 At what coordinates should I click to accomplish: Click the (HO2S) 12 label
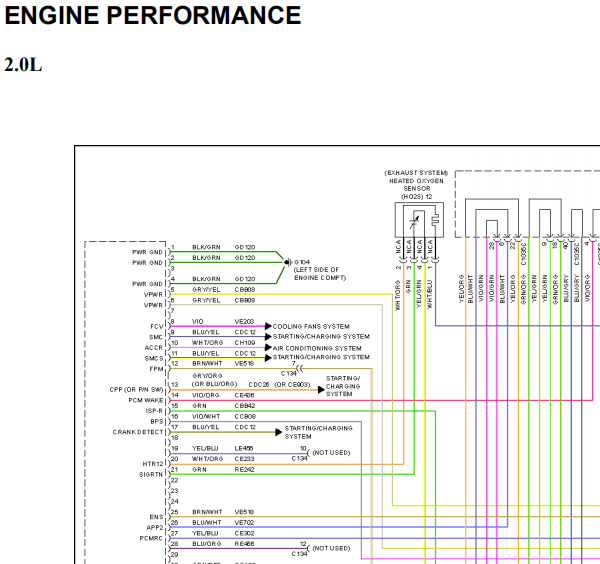click(x=416, y=197)
